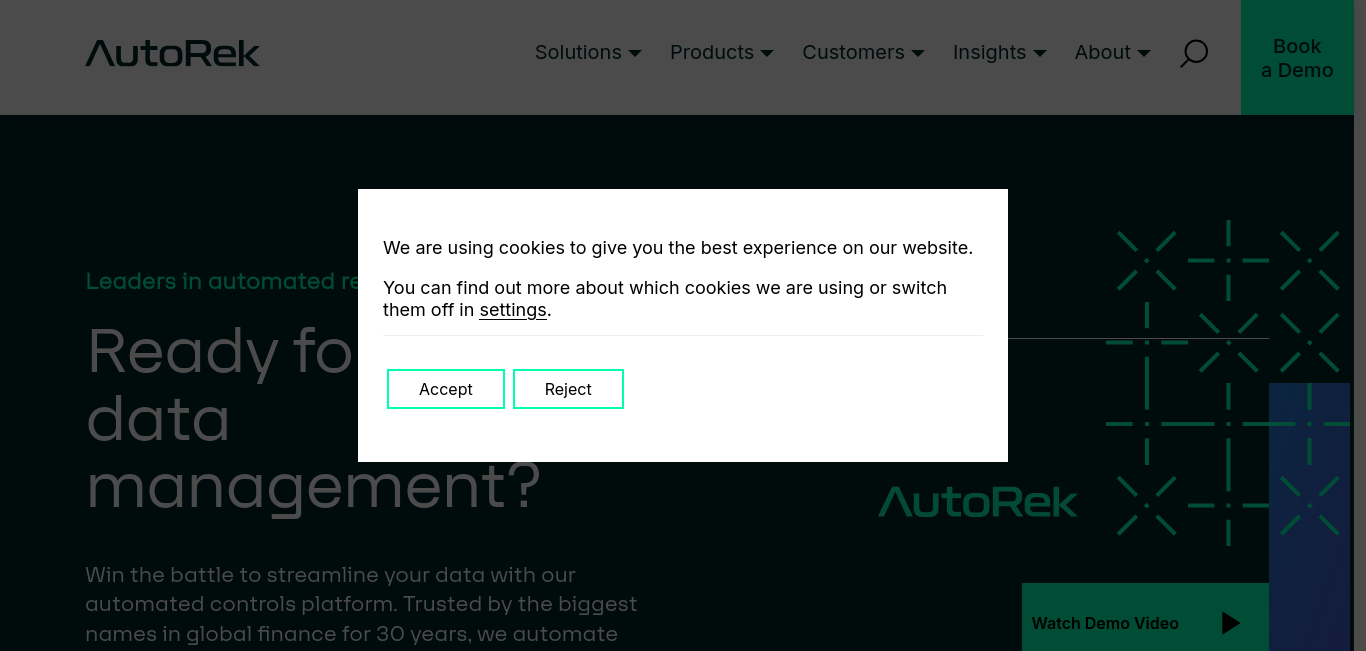Expand the Products dropdown arrow
Viewport: 1366px width, 651px height.
click(767, 53)
